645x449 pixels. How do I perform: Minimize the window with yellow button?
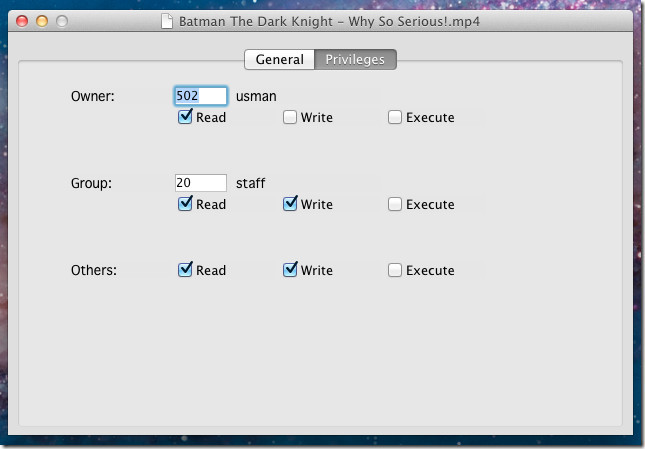click(x=42, y=21)
